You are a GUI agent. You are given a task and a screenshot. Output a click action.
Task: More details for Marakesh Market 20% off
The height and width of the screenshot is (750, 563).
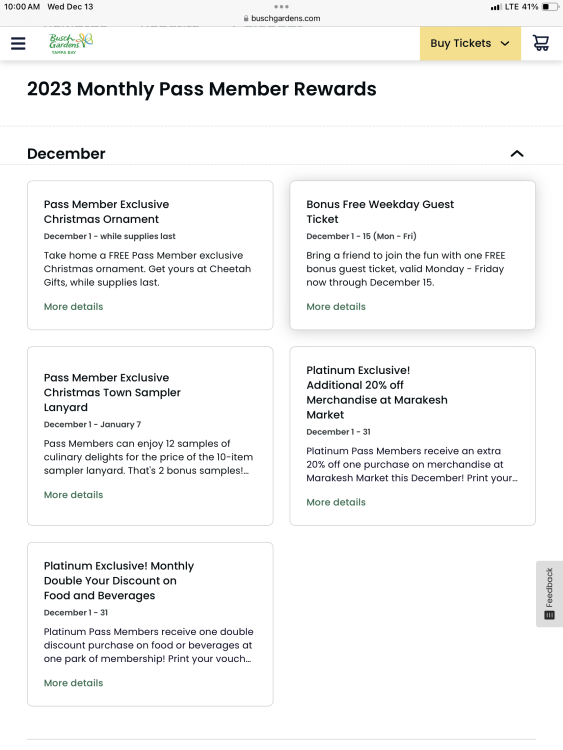[x=336, y=502]
